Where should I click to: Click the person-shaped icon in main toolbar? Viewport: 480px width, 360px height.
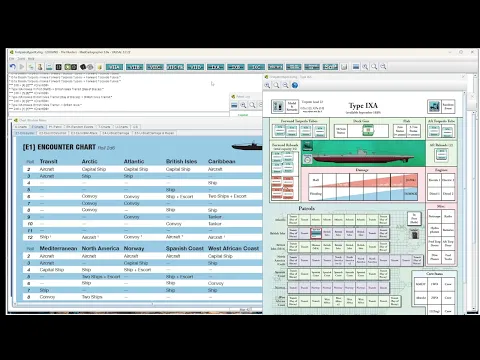(x=40, y=67)
